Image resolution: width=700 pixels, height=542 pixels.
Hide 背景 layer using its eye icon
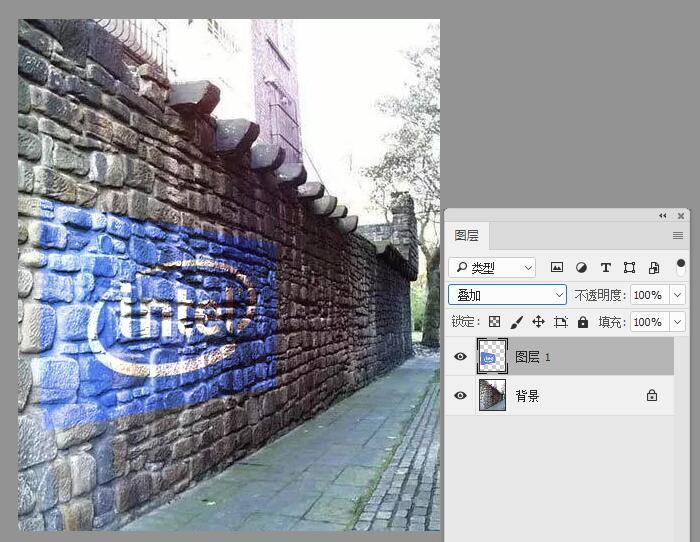coord(460,396)
